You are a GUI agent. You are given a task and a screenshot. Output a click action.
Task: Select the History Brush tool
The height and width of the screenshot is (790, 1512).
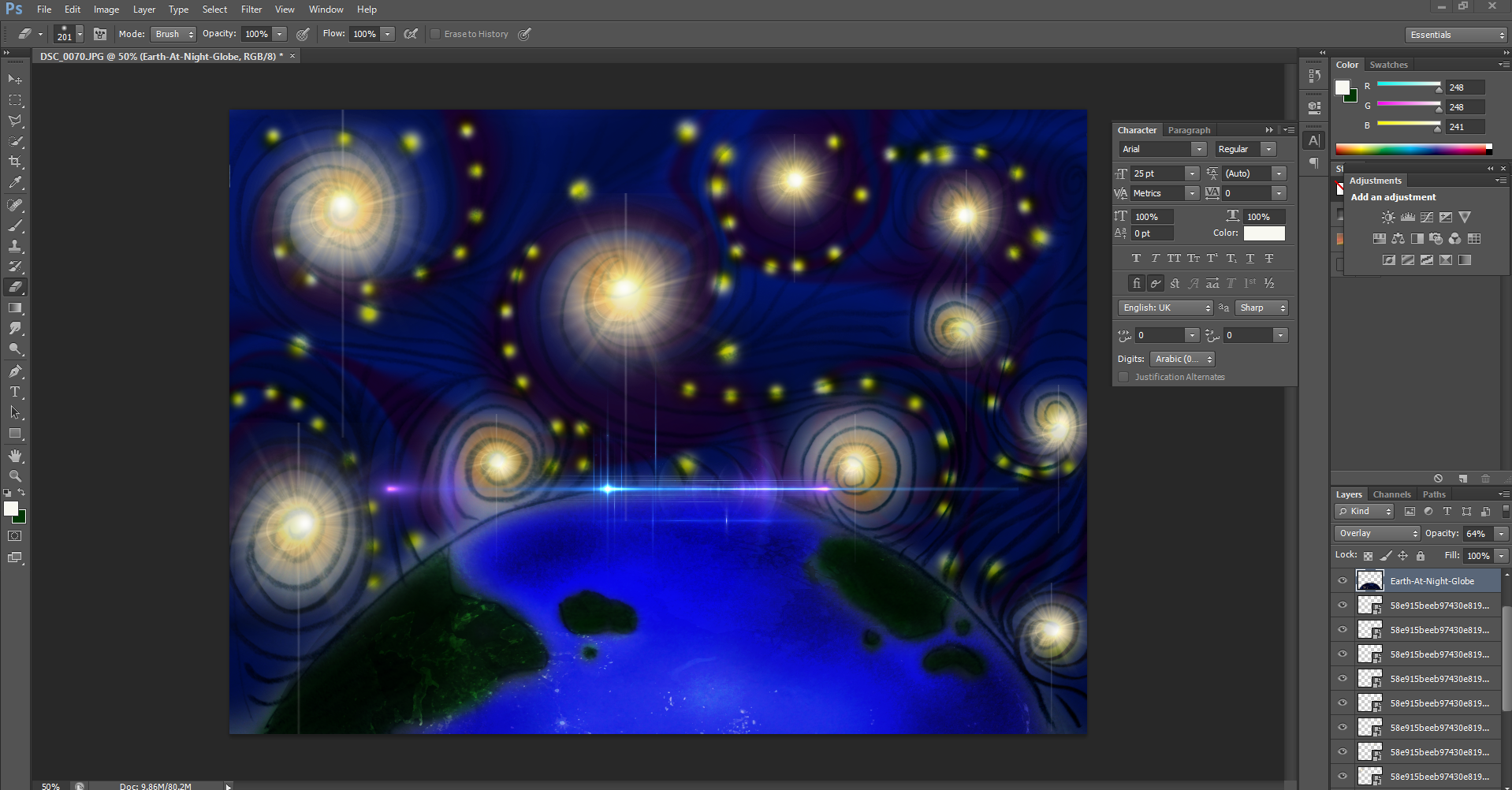pos(15,266)
